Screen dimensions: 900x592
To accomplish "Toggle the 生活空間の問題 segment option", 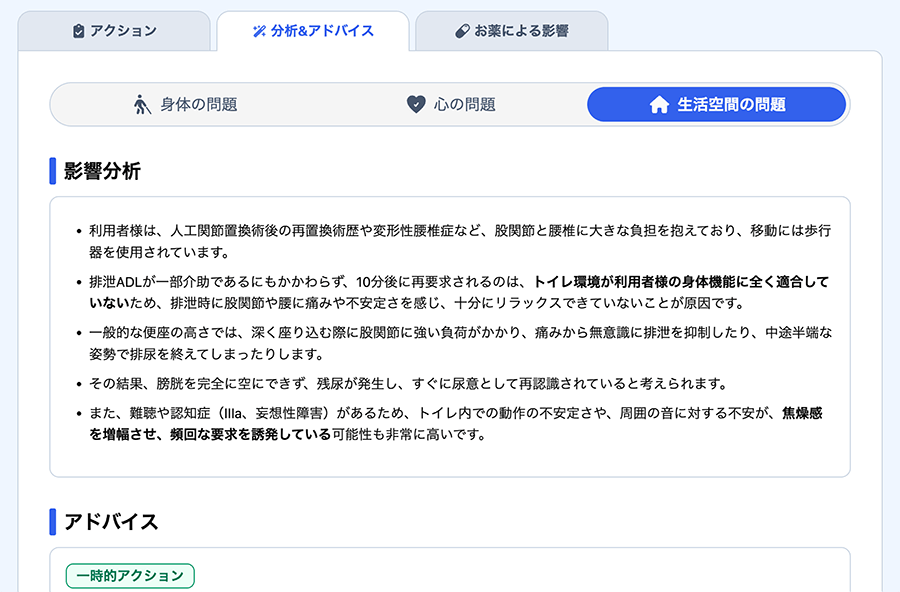I will (716, 104).
